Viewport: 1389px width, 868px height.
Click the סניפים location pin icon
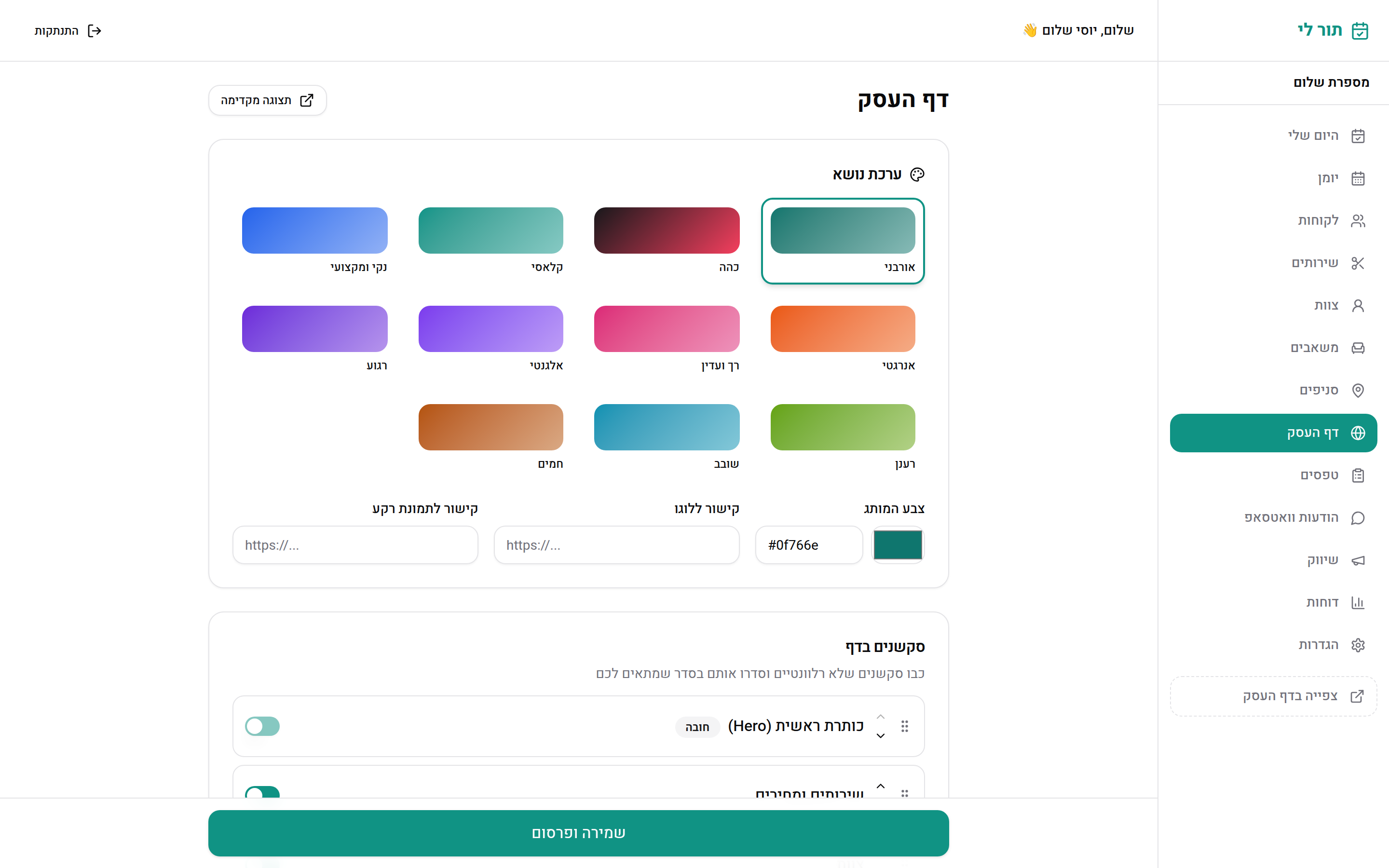[x=1358, y=391]
